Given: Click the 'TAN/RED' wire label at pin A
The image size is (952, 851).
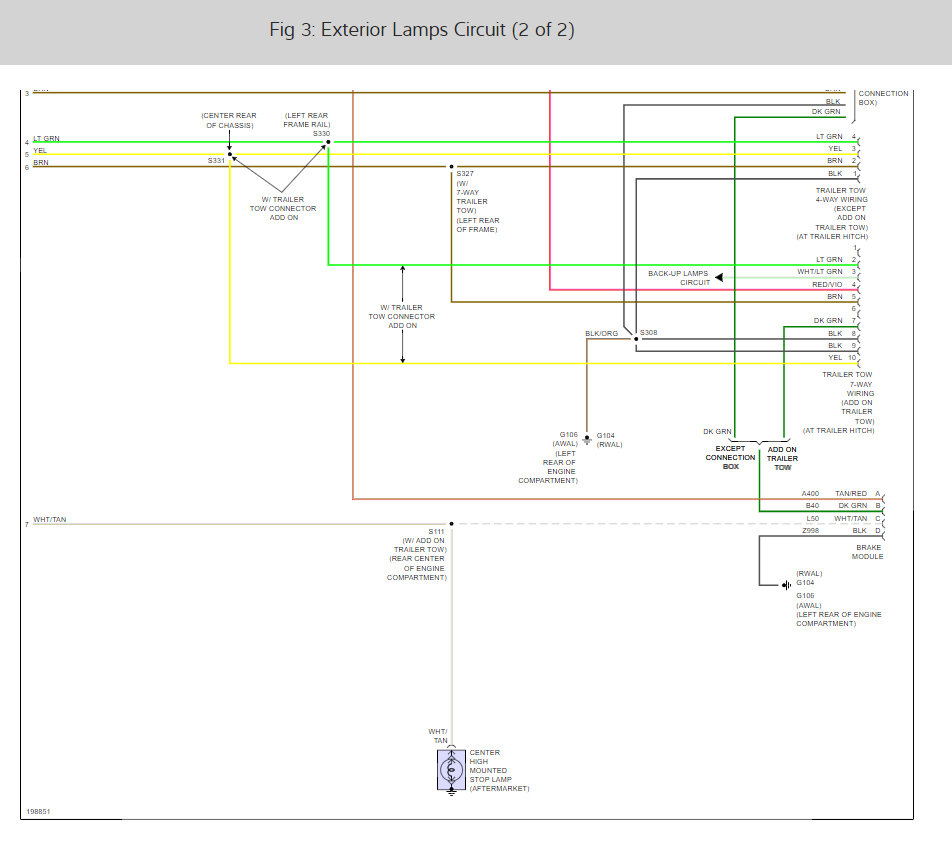Looking at the screenshot, I should 851,493.
